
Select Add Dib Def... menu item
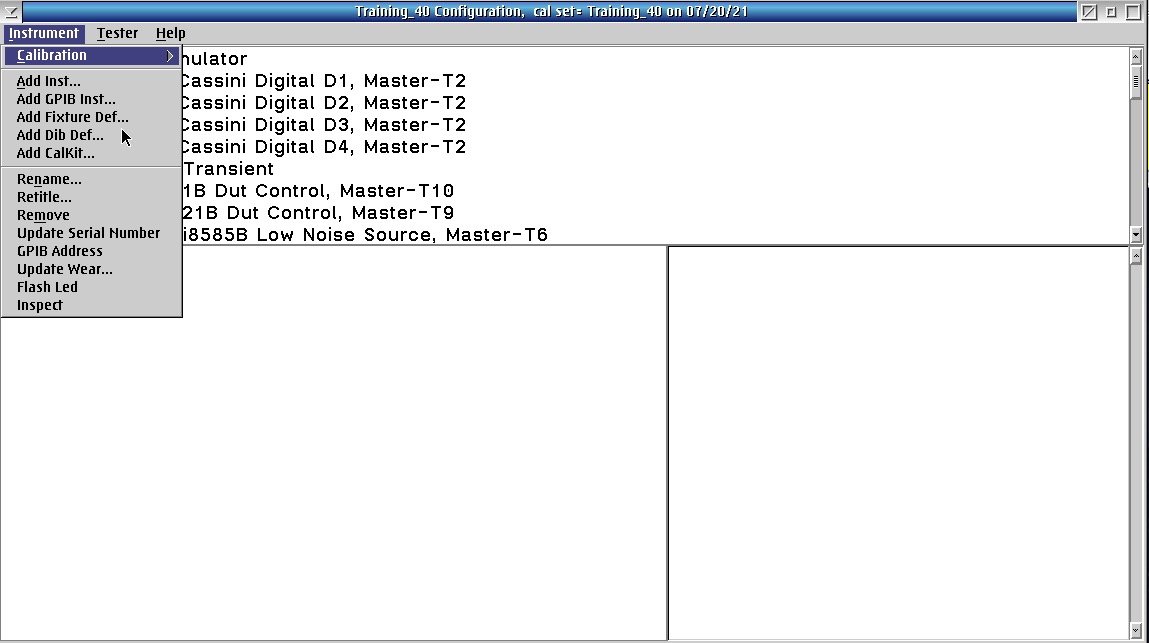(x=59, y=135)
